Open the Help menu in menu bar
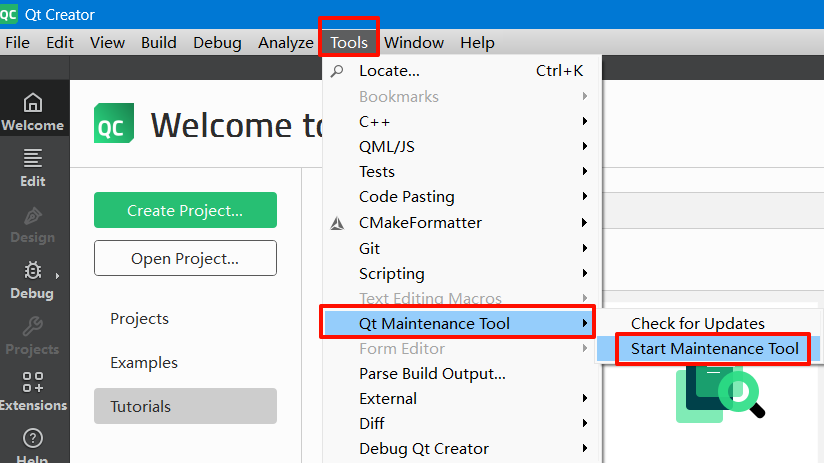 pyautogui.click(x=477, y=43)
